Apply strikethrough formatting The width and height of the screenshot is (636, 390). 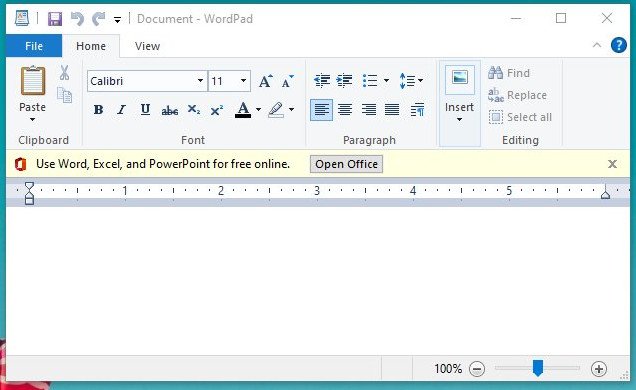point(170,110)
